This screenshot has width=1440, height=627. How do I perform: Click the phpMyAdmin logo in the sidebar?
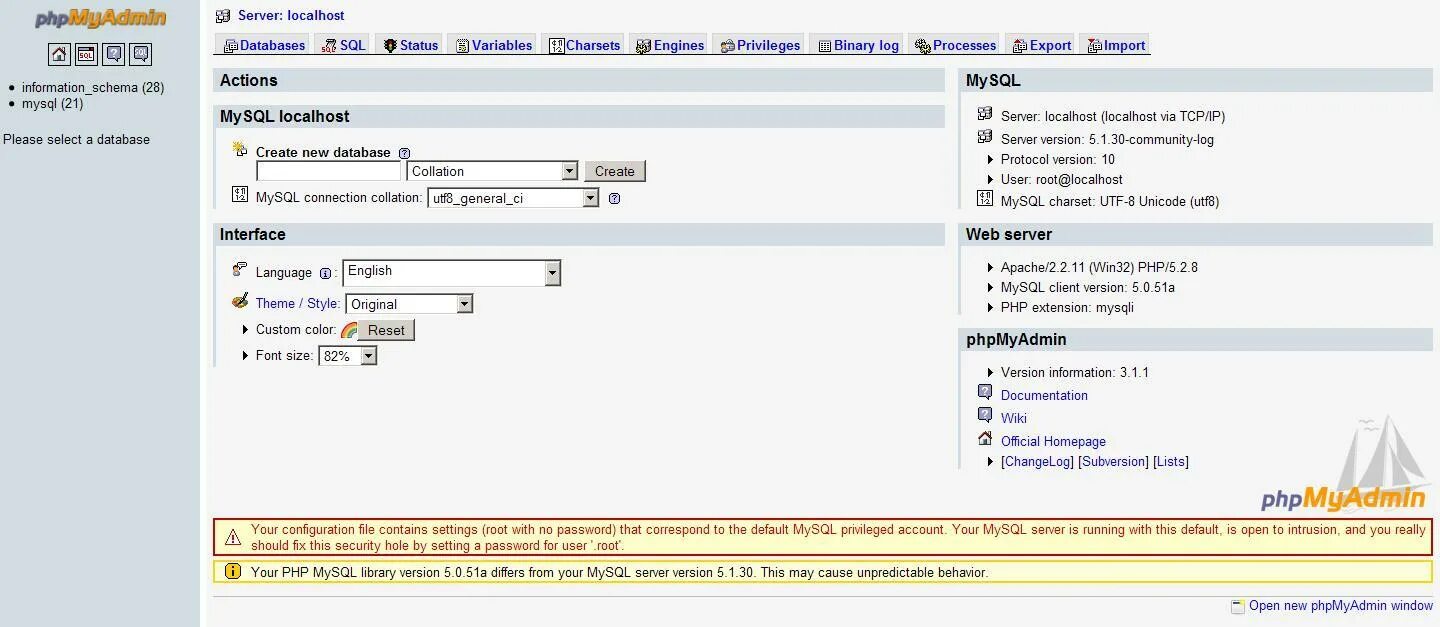click(100, 18)
